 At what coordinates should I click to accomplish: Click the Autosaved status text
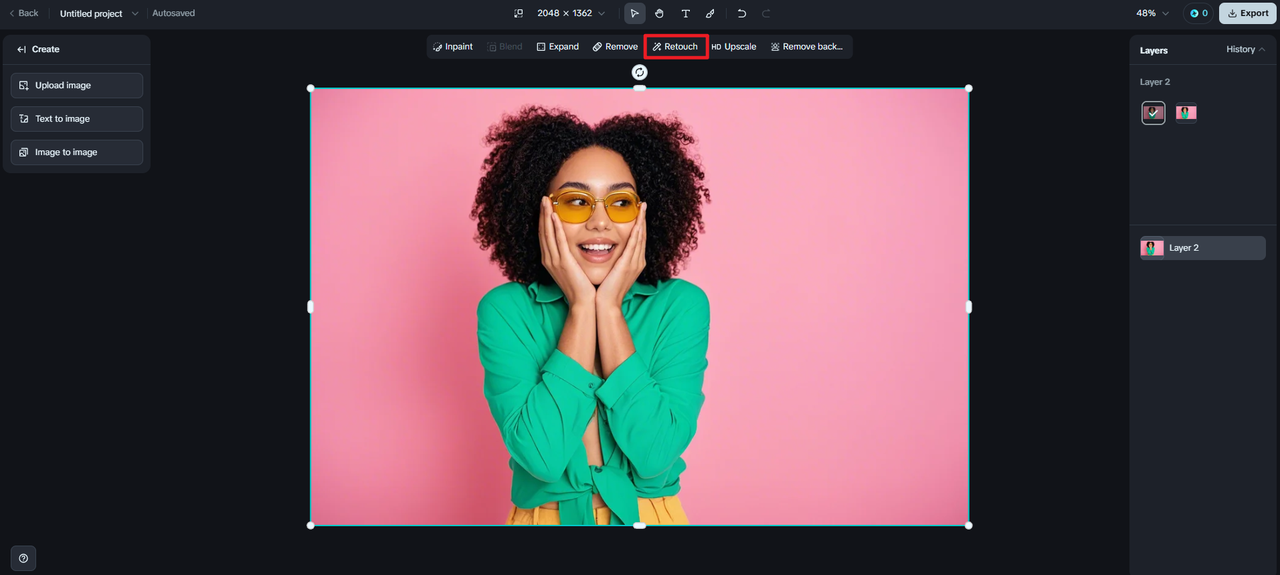(174, 13)
